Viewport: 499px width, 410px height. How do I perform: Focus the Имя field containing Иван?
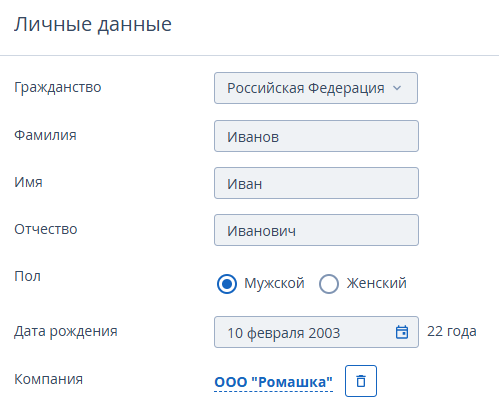click(316, 183)
